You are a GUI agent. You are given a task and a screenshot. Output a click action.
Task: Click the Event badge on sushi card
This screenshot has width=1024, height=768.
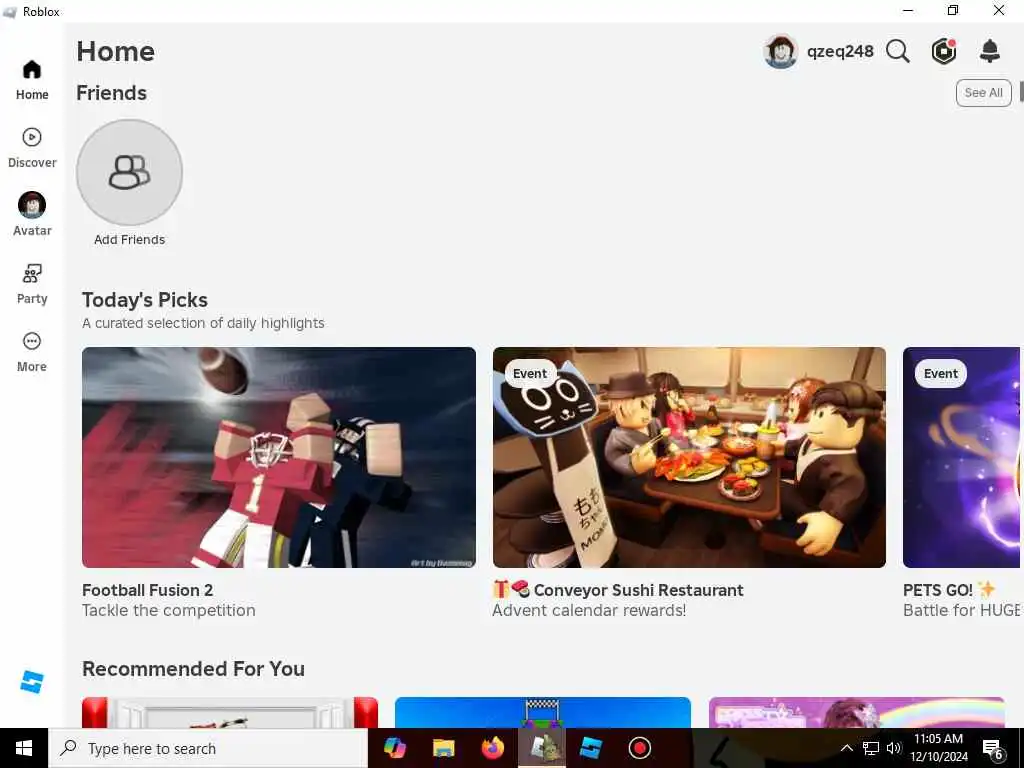tap(530, 374)
